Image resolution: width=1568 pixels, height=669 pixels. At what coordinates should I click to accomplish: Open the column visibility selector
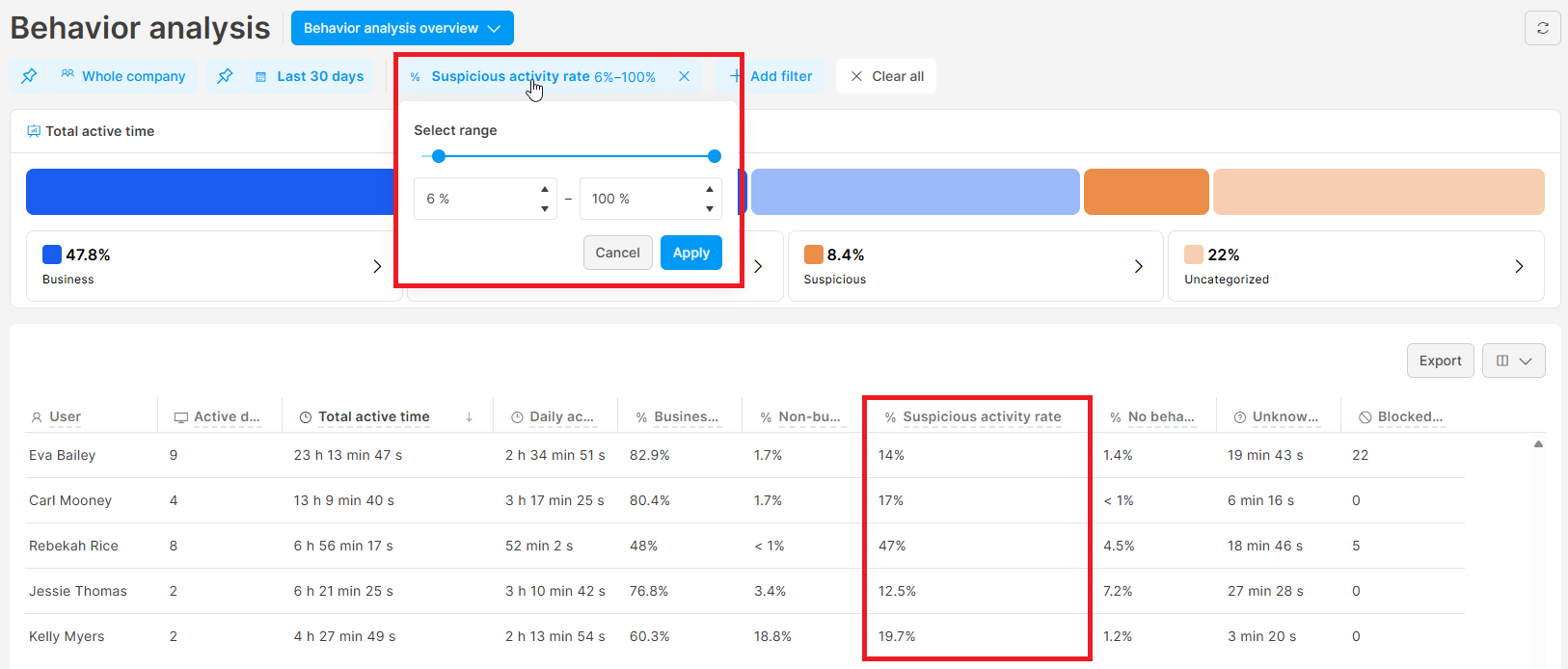(x=1513, y=361)
